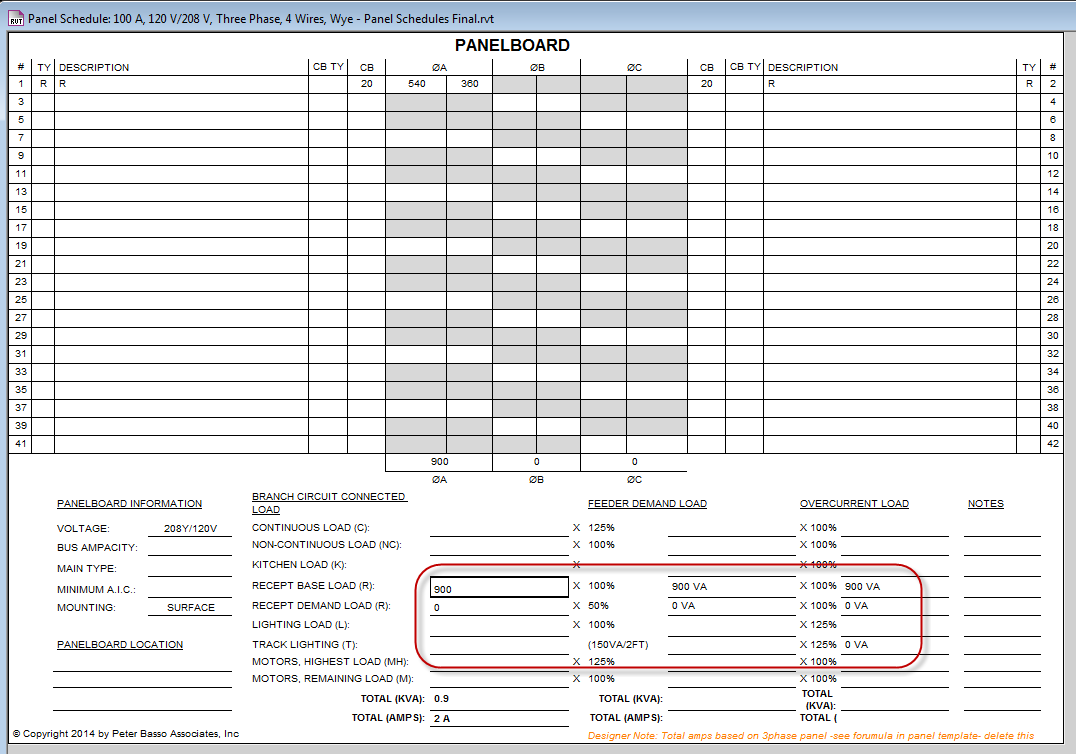This screenshot has width=1076, height=754.
Task: Select the 360 value in circuit 2 phase A
Action: pos(469,84)
